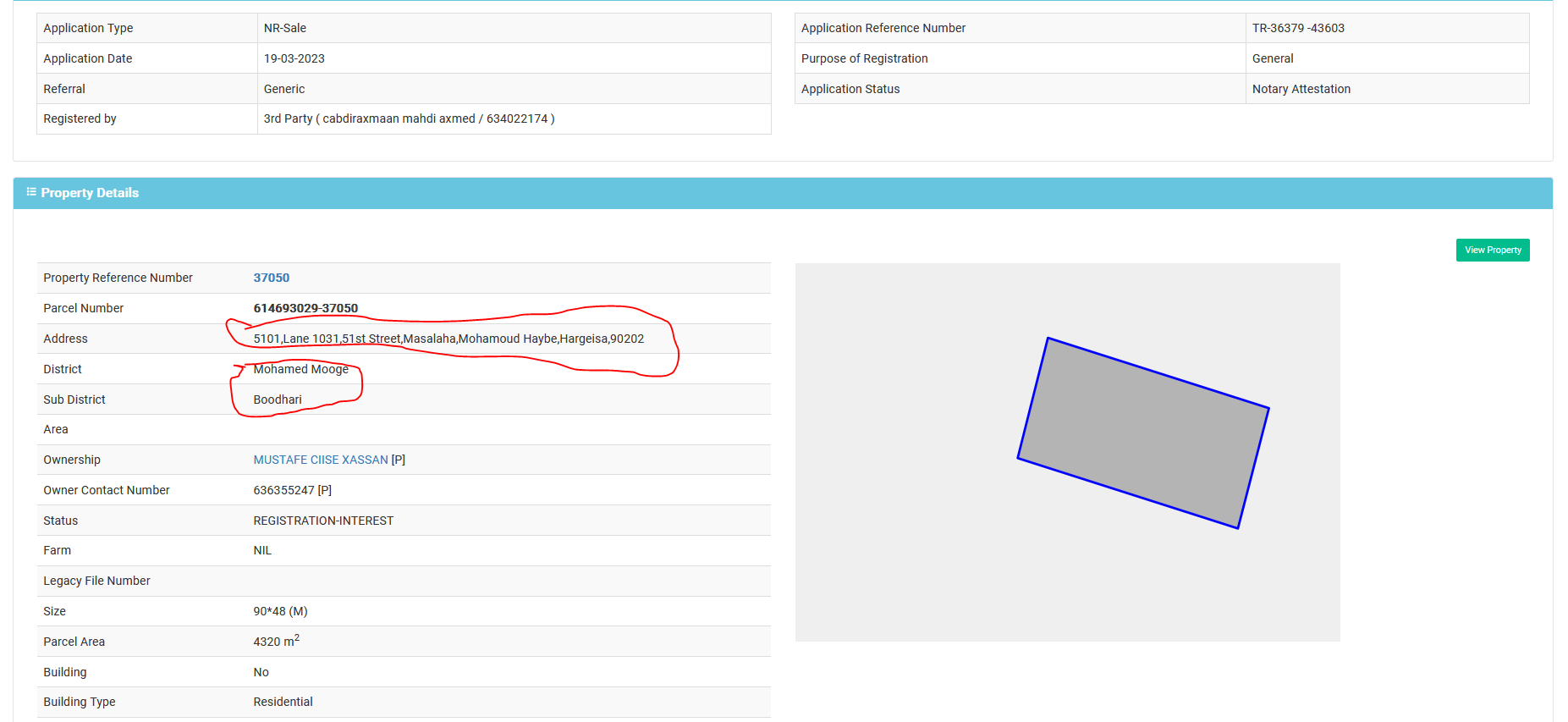Viewport: 1568px width, 722px height.
Task: Select building value No
Action: click(261, 672)
